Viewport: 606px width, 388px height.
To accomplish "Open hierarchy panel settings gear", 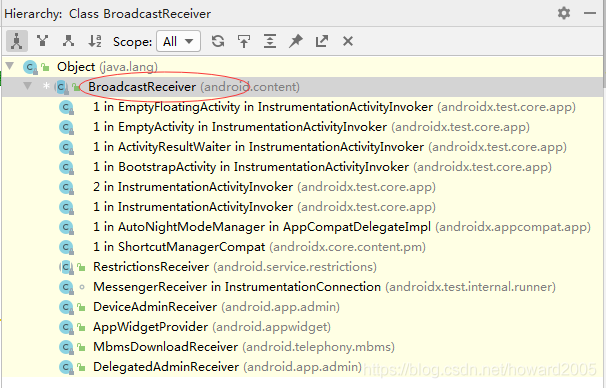I will point(564,13).
